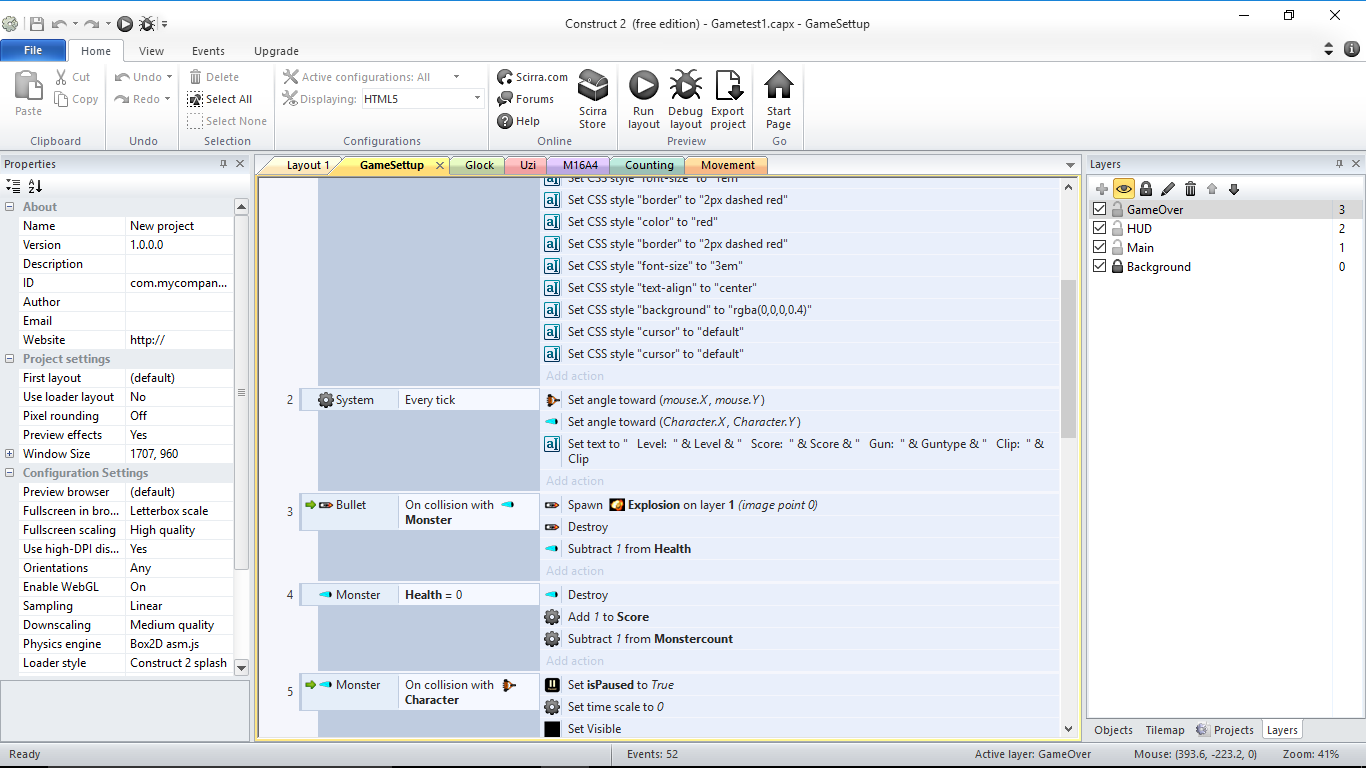The width and height of the screenshot is (1366, 768).
Task: Click the event sheet vertical scrollbar
Action: 1068,358
